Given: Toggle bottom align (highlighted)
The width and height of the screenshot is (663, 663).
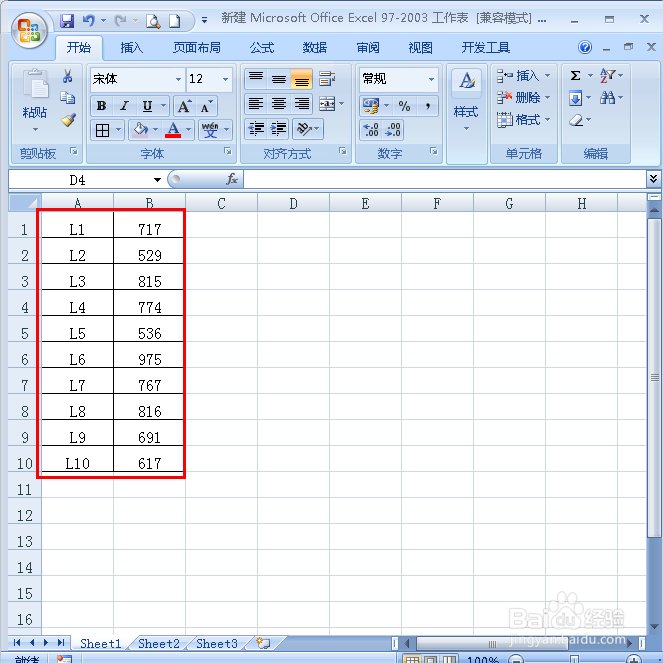Looking at the screenshot, I should click(301, 79).
